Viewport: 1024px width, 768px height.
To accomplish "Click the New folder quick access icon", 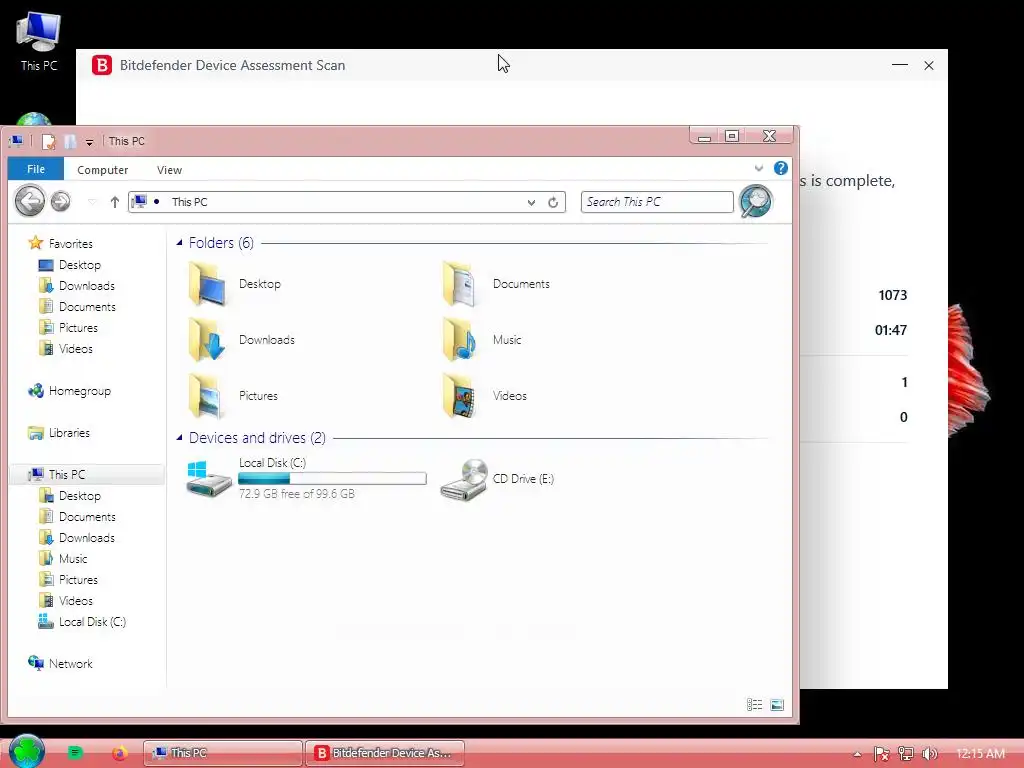I will [x=70, y=141].
